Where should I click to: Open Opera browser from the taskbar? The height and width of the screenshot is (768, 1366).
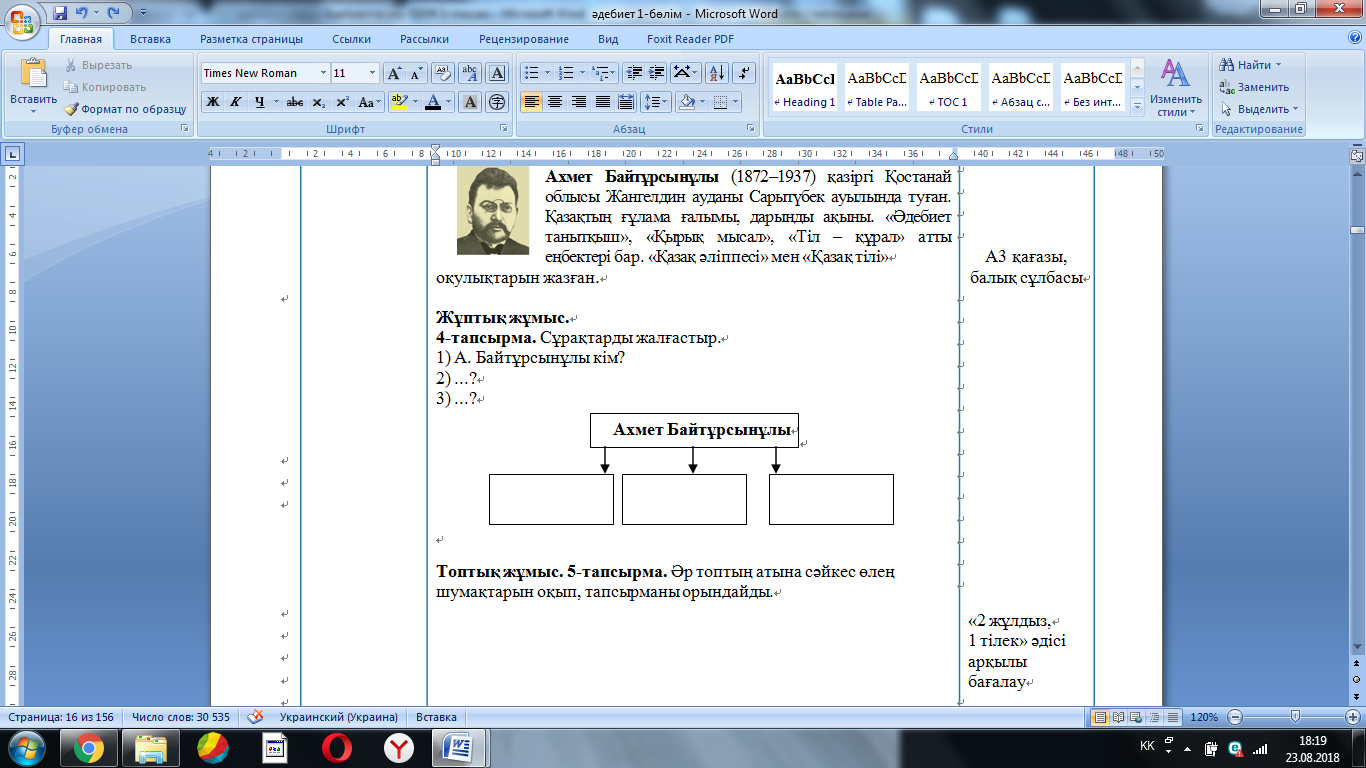(336, 747)
